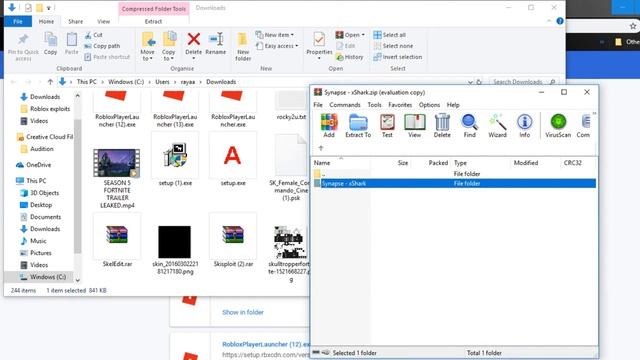Select the Synapse - xShark folder row
Image resolution: width=640 pixels, height=360 pixels.
[x=454, y=184]
